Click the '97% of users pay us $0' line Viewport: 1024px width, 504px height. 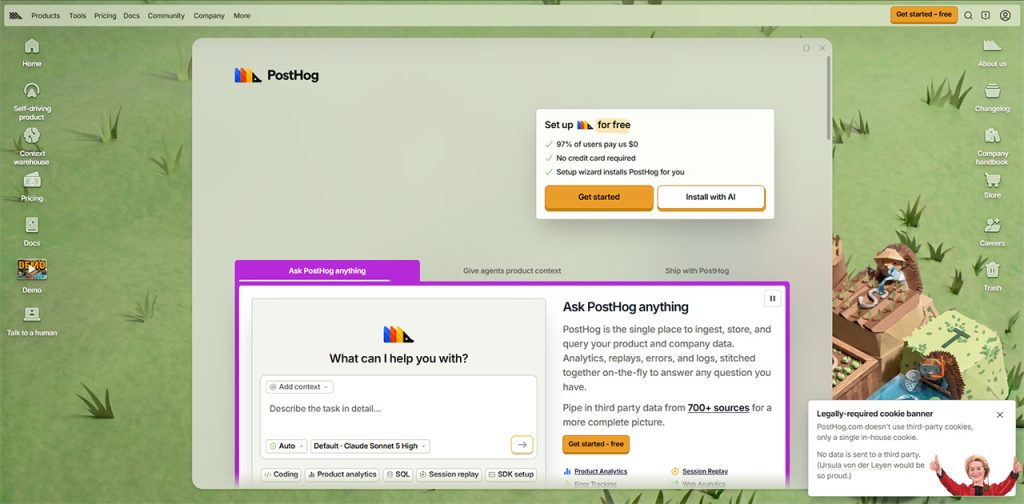(597, 144)
